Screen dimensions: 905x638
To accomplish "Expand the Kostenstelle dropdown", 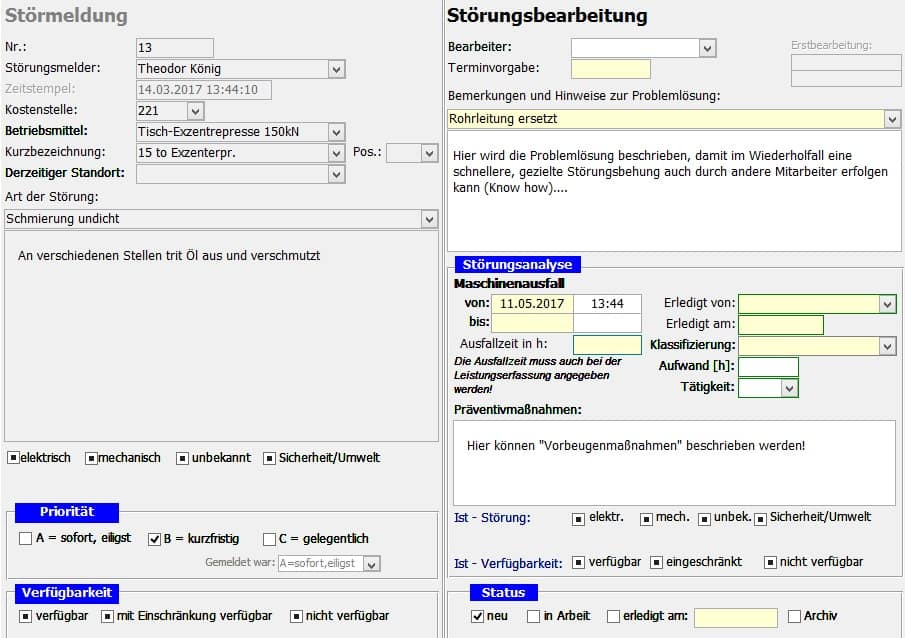I will (194, 111).
